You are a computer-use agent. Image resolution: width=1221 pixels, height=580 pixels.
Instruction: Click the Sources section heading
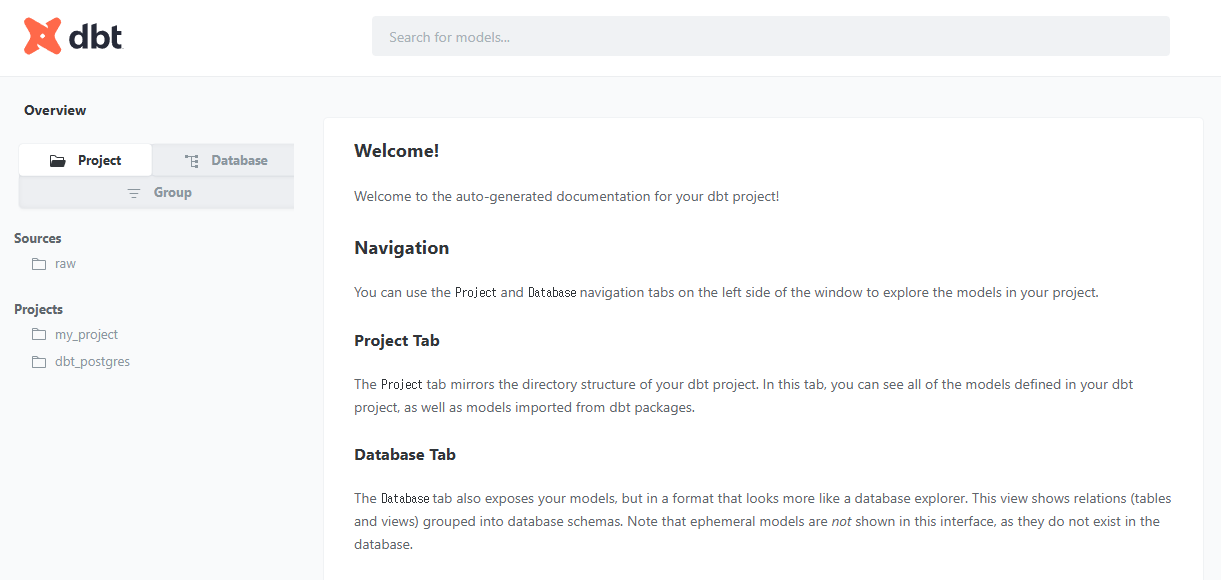tap(38, 238)
